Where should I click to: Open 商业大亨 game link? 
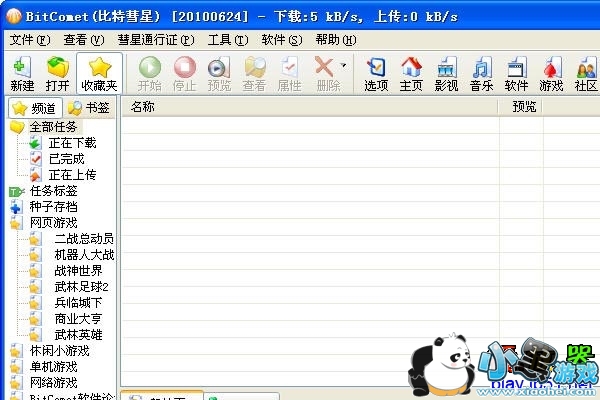tap(78, 319)
